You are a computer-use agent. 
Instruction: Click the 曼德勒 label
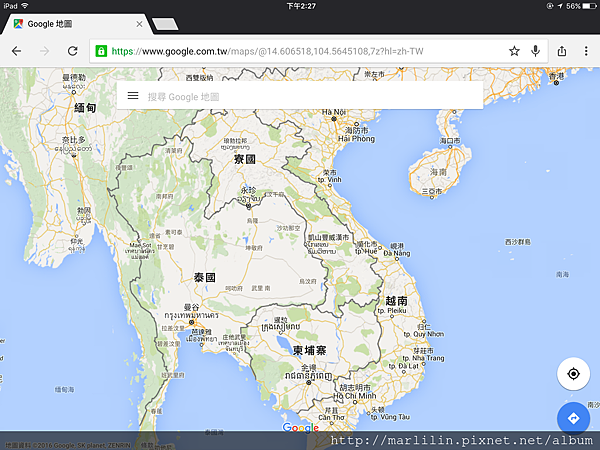pyautogui.click(x=74, y=78)
